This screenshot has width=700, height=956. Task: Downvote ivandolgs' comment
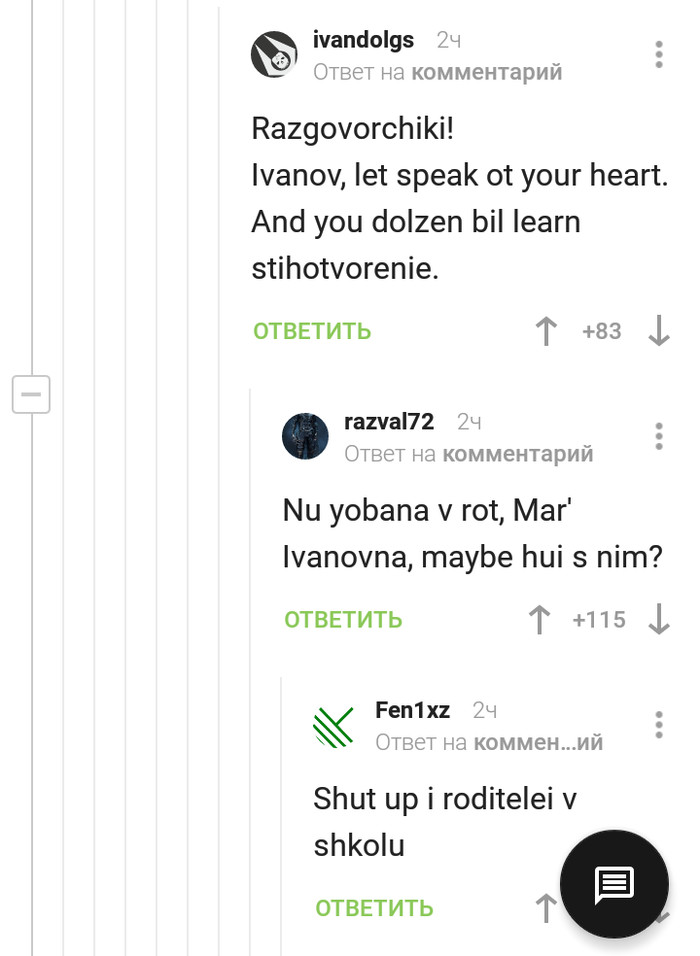tap(659, 332)
